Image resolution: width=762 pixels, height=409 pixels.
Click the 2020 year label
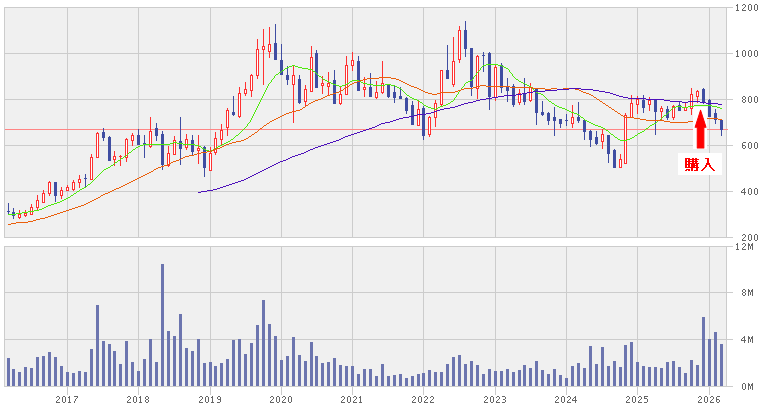click(x=281, y=400)
